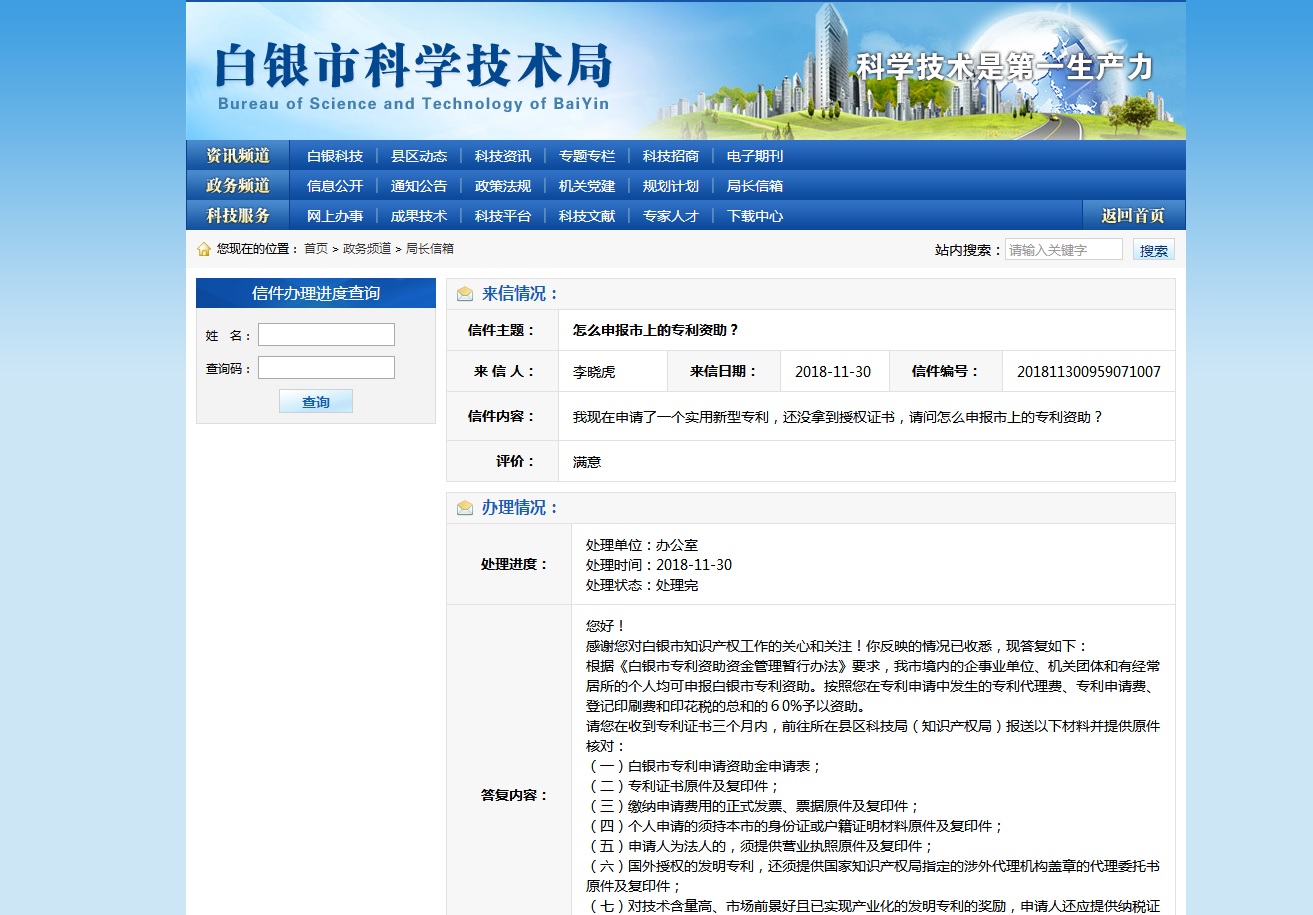1313x915 pixels.
Task: Open the 下载中心 download center
Action: [x=754, y=216]
